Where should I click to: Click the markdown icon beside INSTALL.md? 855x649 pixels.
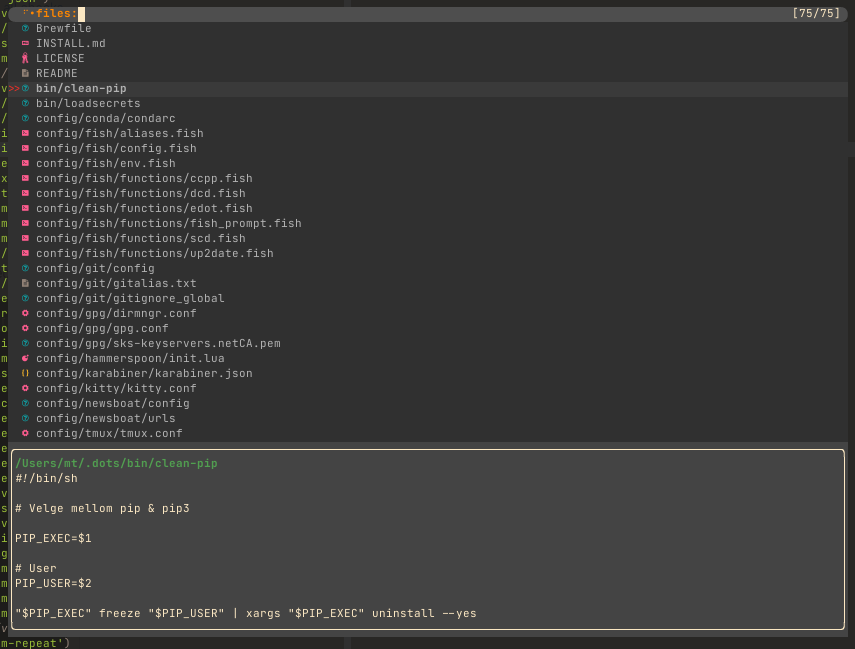tap(25, 43)
